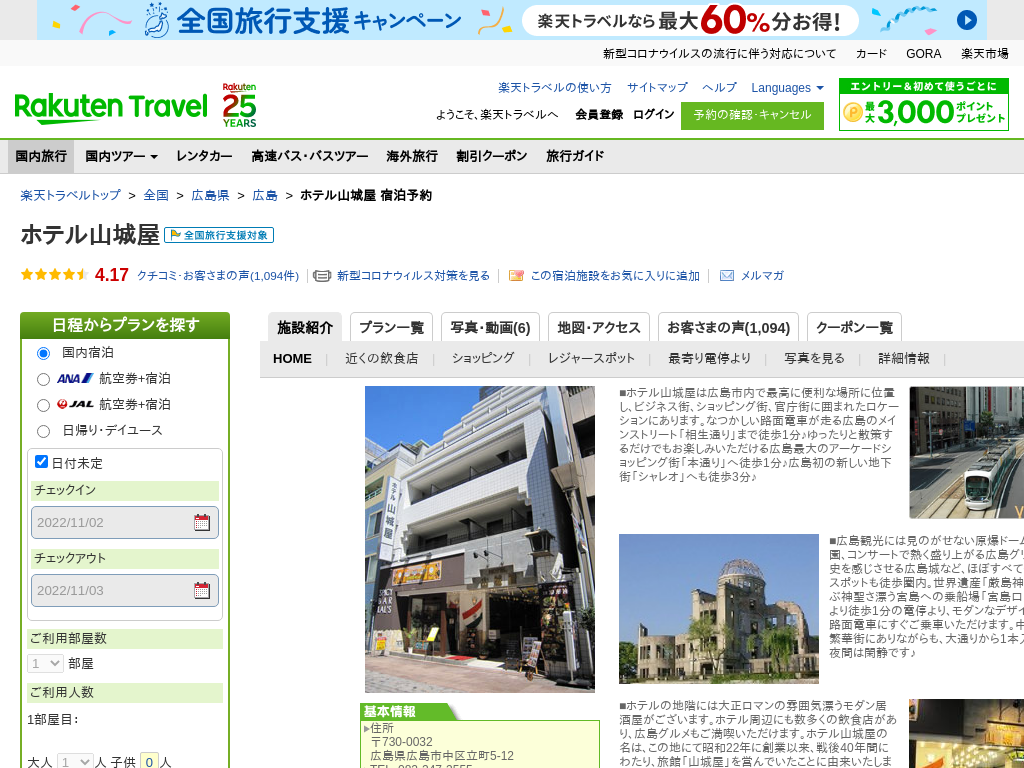Click the check-in date field 2022/11/02
This screenshot has width=1024, height=768.
click(125, 522)
